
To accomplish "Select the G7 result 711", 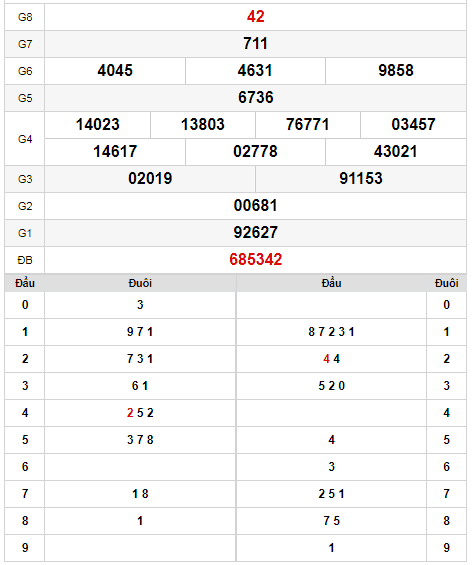I will (255, 44).
